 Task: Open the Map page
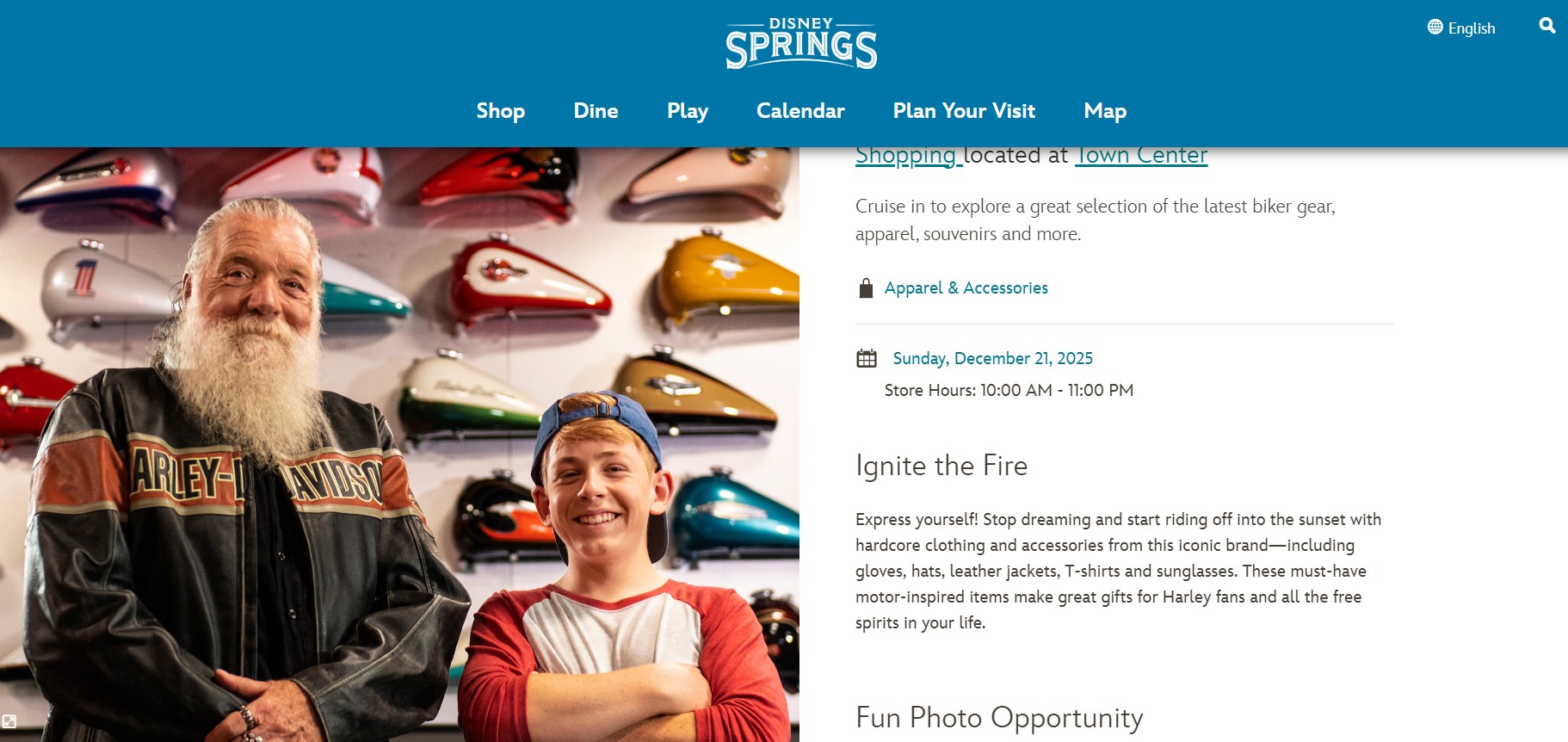(1105, 111)
